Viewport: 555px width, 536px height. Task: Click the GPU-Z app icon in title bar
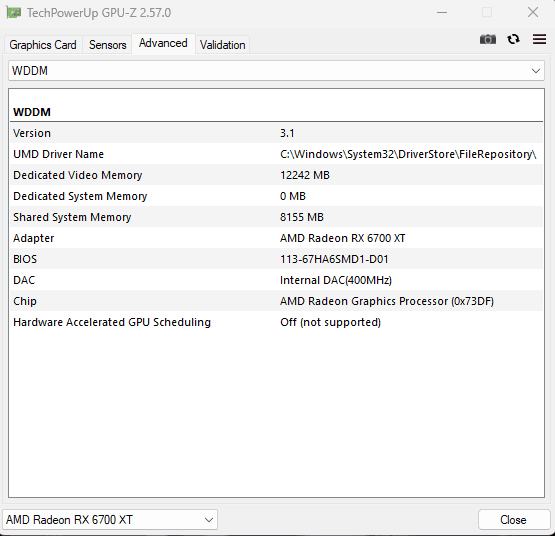13,13
